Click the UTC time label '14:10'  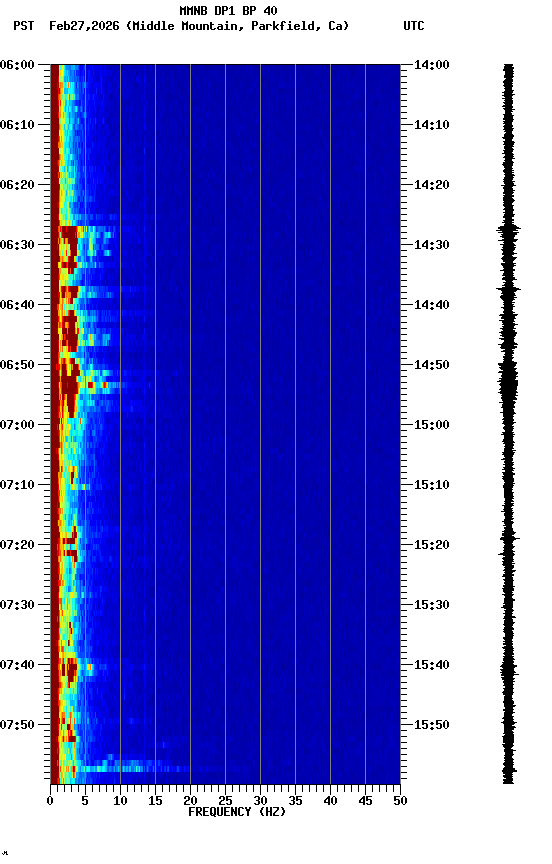tap(431, 125)
